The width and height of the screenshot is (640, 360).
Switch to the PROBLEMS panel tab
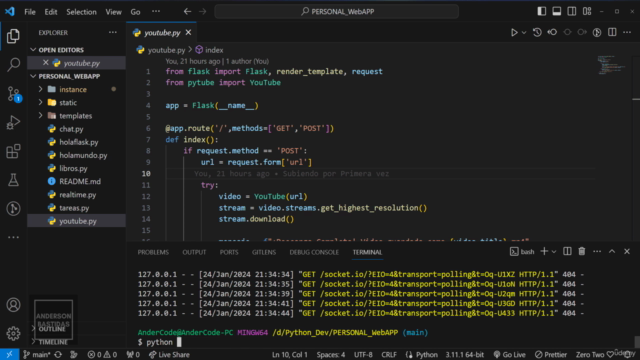coord(153,252)
